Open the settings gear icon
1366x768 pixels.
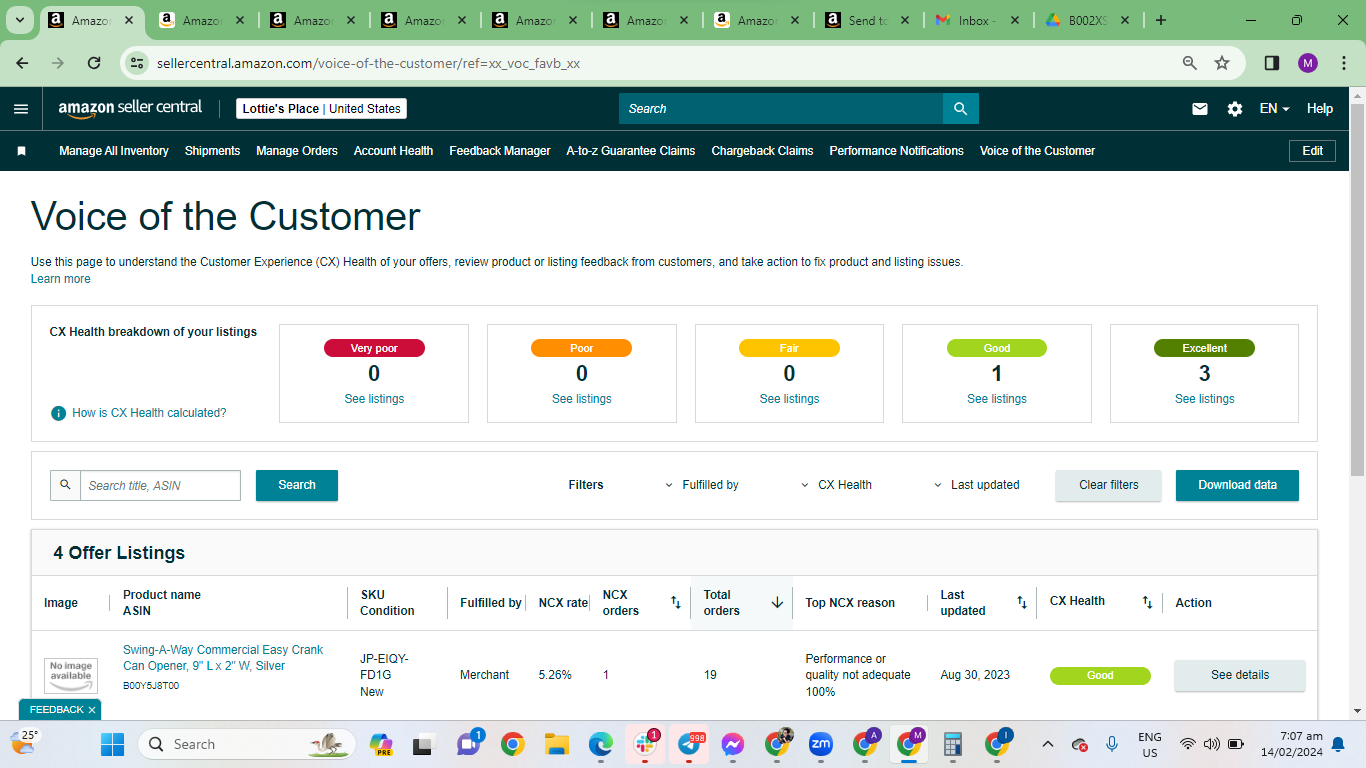click(1235, 109)
